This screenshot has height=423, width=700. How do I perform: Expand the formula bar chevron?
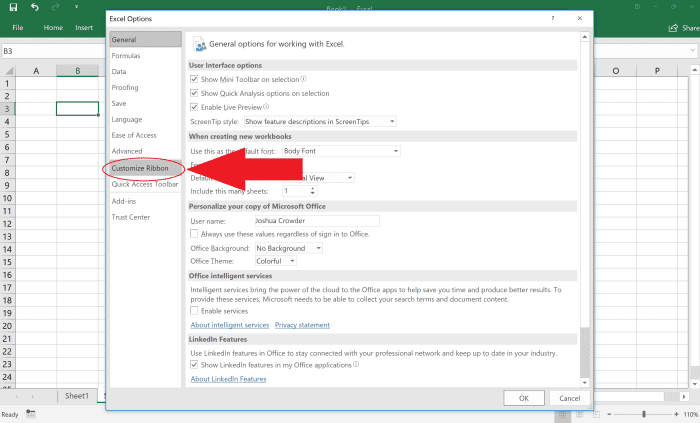click(693, 50)
